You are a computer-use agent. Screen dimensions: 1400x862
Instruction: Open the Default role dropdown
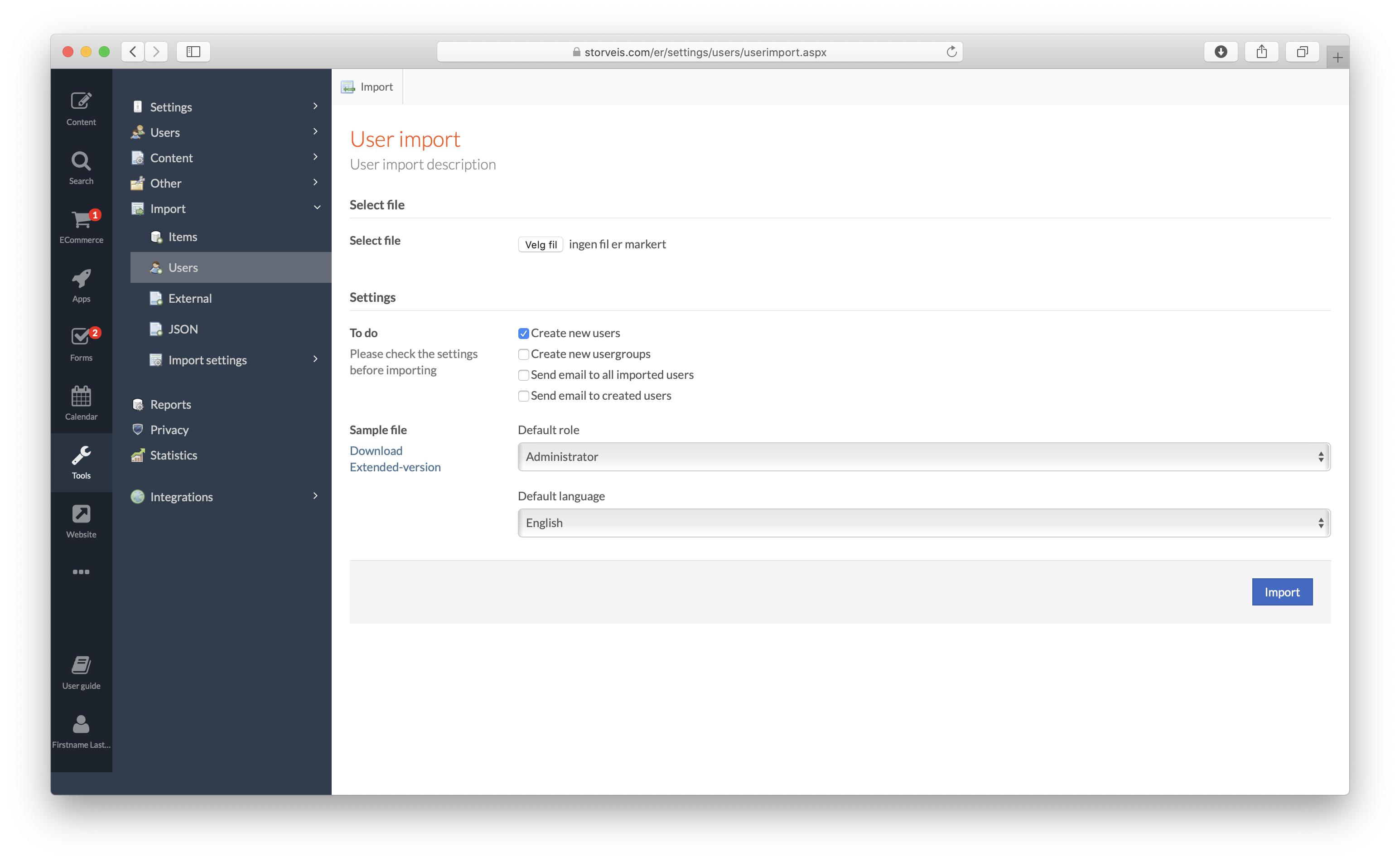click(924, 457)
